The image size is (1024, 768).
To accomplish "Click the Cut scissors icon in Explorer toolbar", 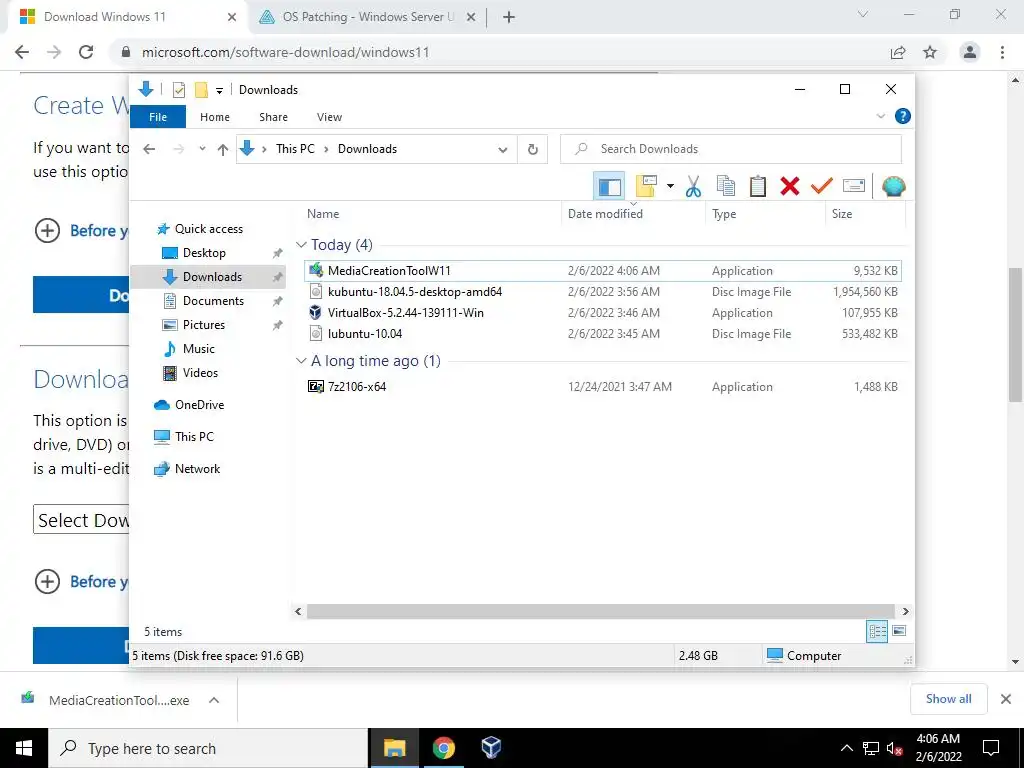I will [x=693, y=187].
